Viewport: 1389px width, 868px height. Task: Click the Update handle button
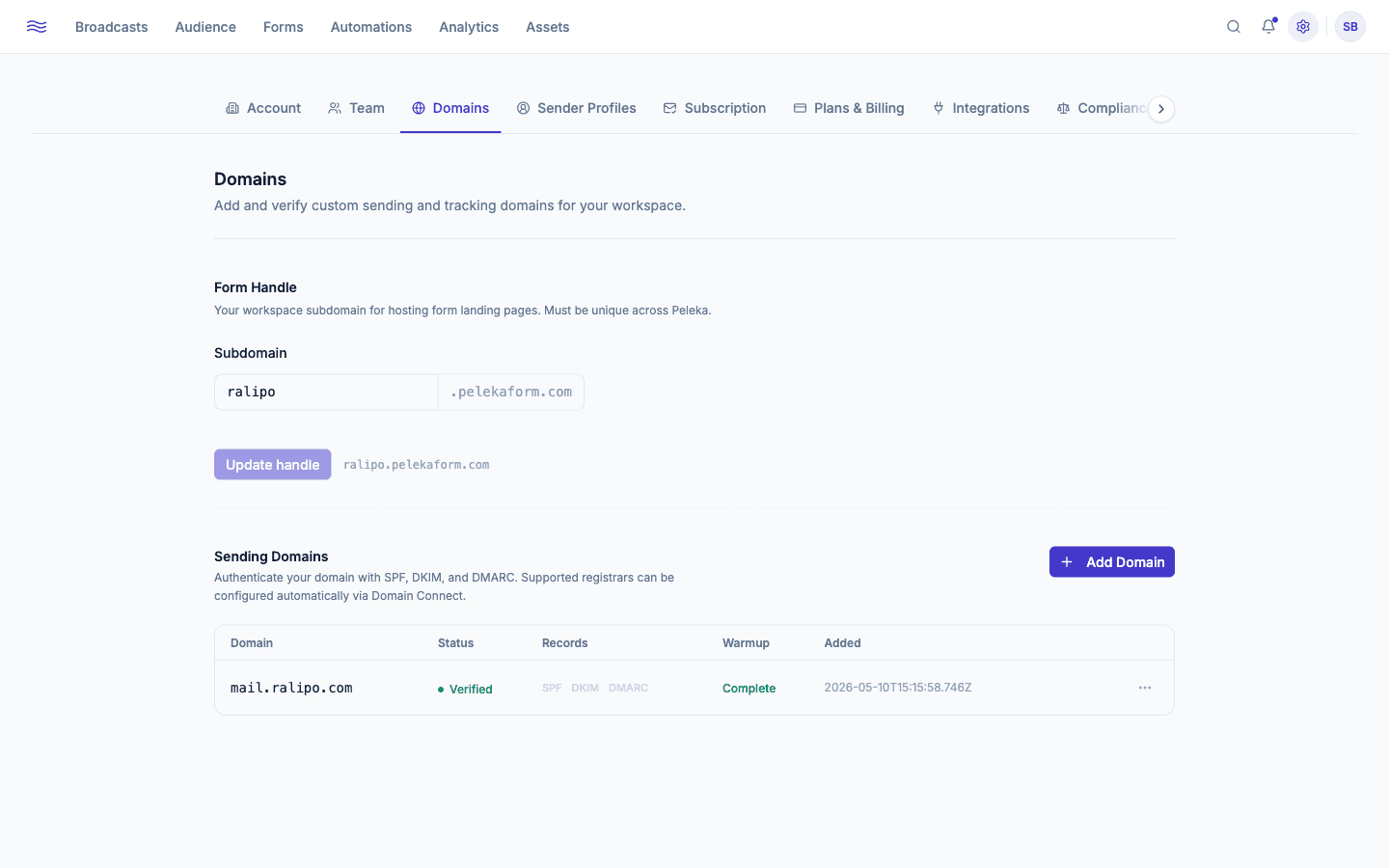pyautogui.click(x=273, y=465)
